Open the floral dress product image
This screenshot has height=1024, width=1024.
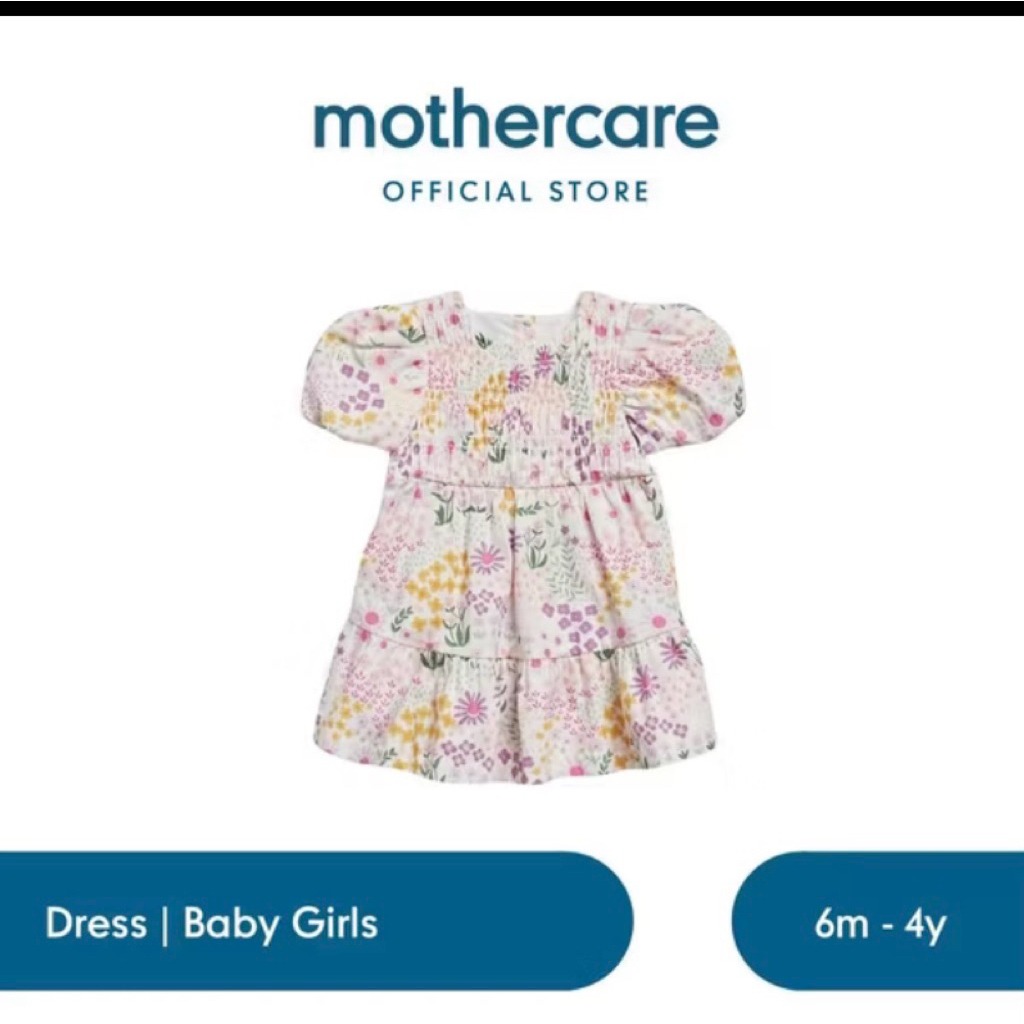[521, 537]
